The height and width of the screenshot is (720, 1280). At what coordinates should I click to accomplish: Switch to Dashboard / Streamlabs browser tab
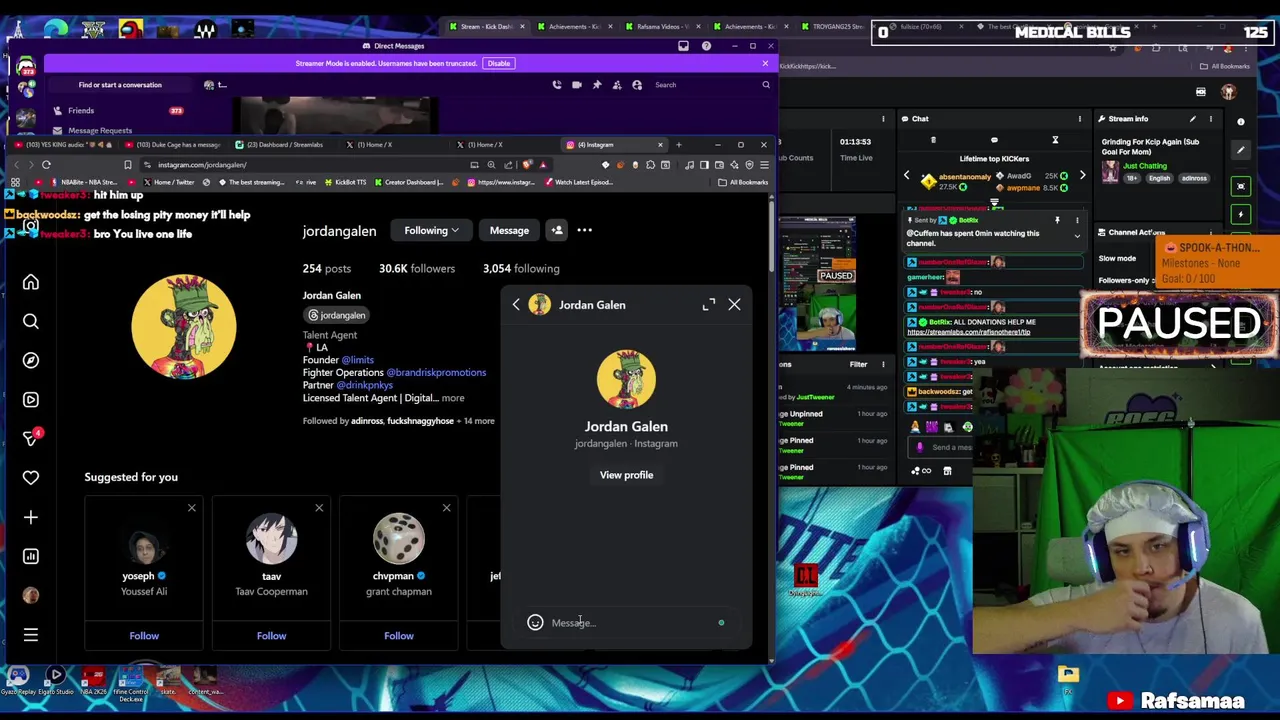(x=285, y=145)
